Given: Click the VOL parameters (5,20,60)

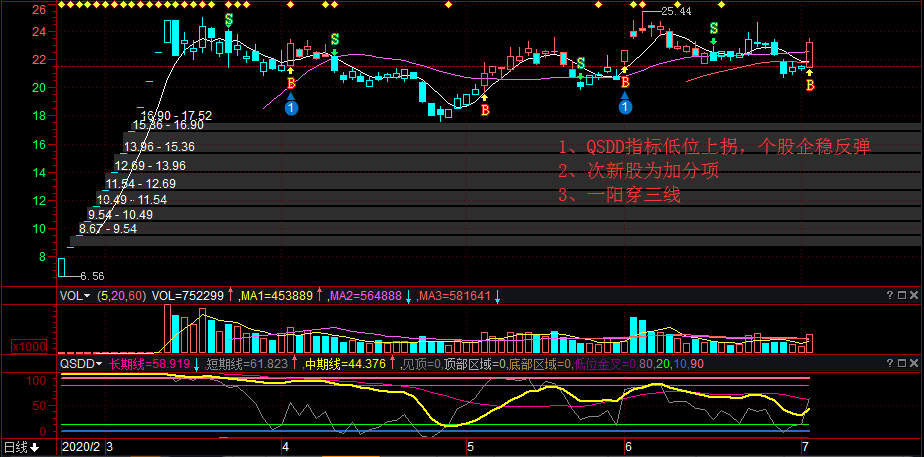Looking at the screenshot, I should click(121, 296).
